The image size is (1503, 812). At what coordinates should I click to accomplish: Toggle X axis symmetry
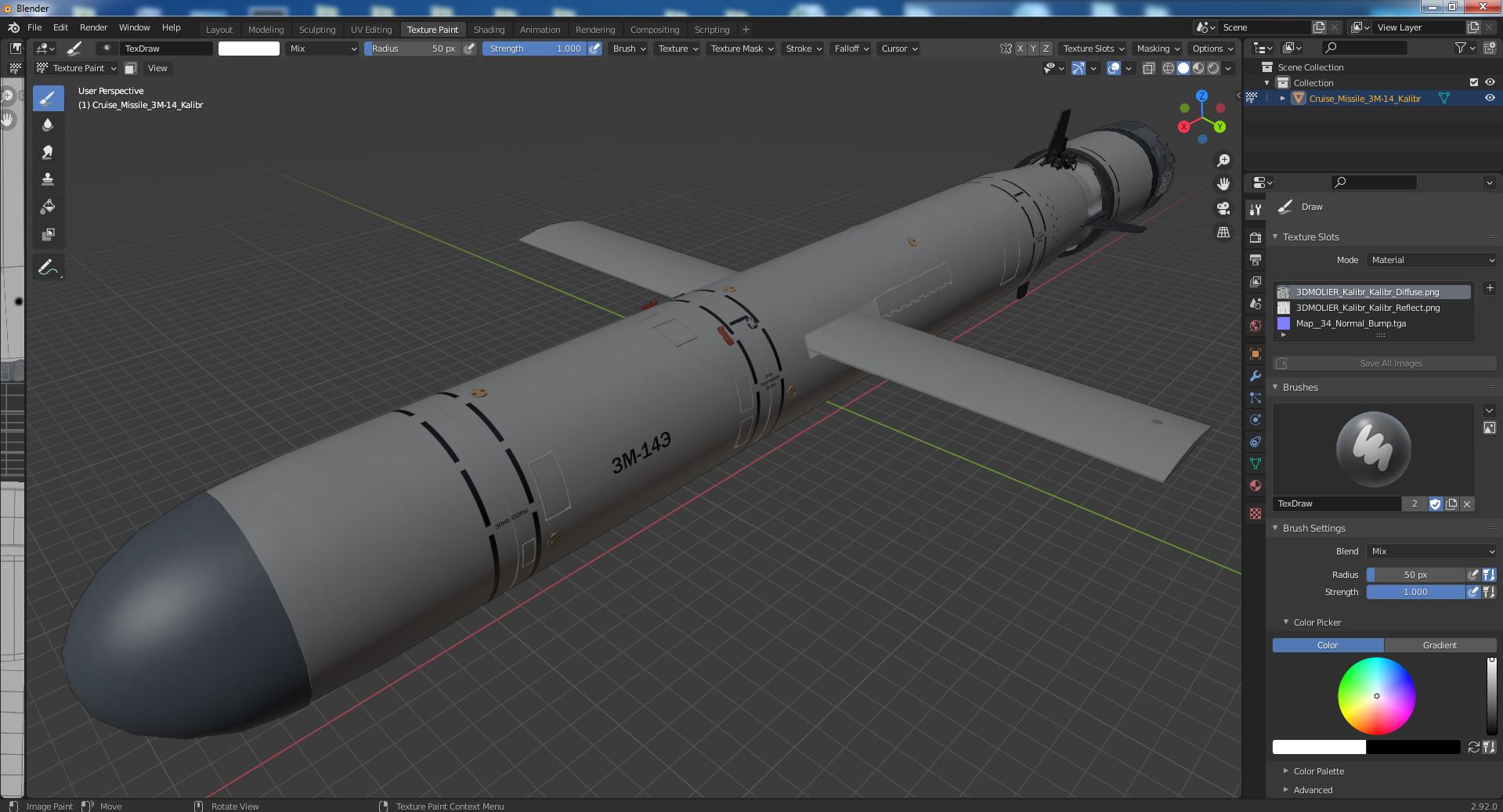click(x=1020, y=49)
